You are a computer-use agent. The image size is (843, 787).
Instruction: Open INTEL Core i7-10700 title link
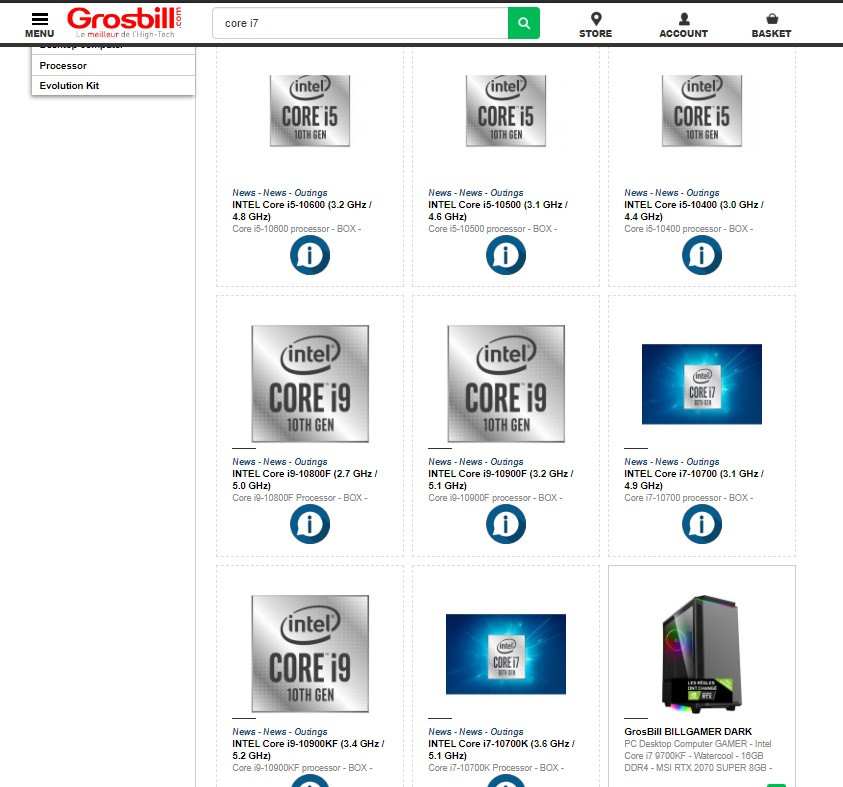click(x=694, y=480)
